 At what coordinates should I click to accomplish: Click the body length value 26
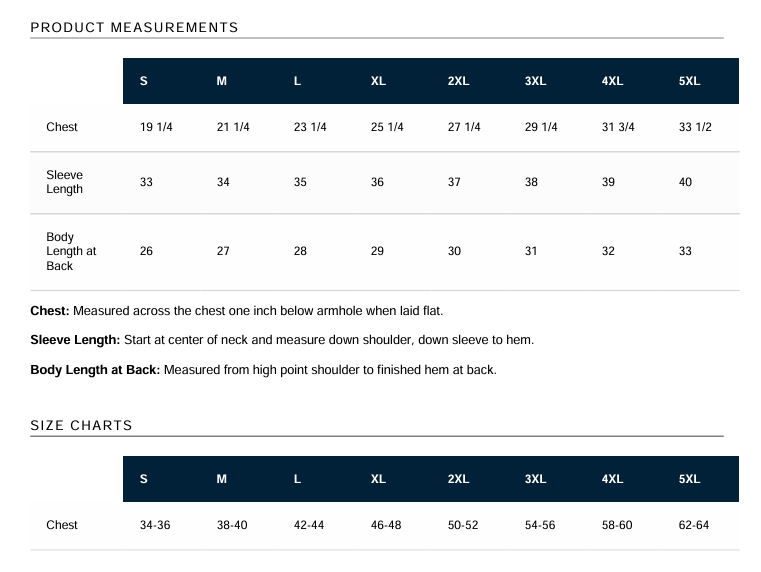pos(146,251)
